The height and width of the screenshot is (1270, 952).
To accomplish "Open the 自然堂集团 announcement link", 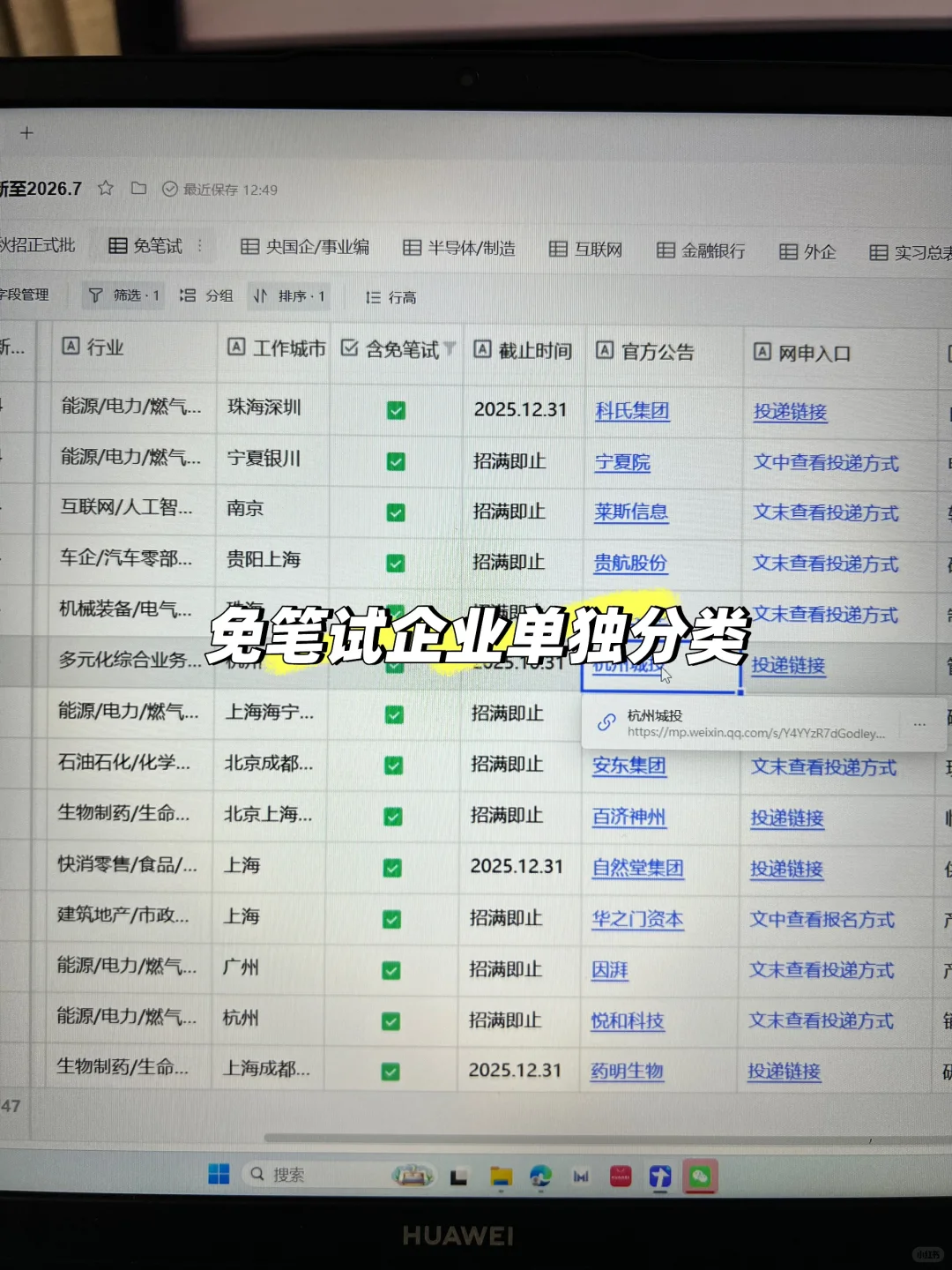I will 637,868.
